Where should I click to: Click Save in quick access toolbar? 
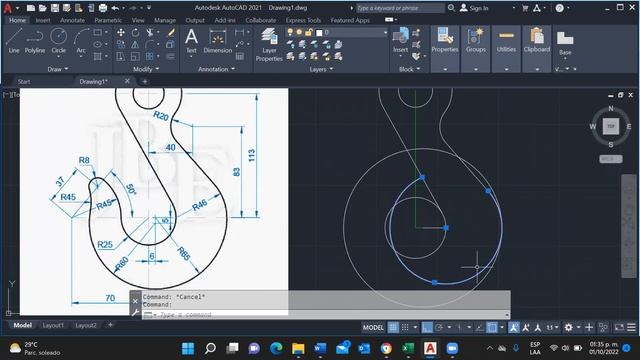pyautogui.click(x=55, y=8)
